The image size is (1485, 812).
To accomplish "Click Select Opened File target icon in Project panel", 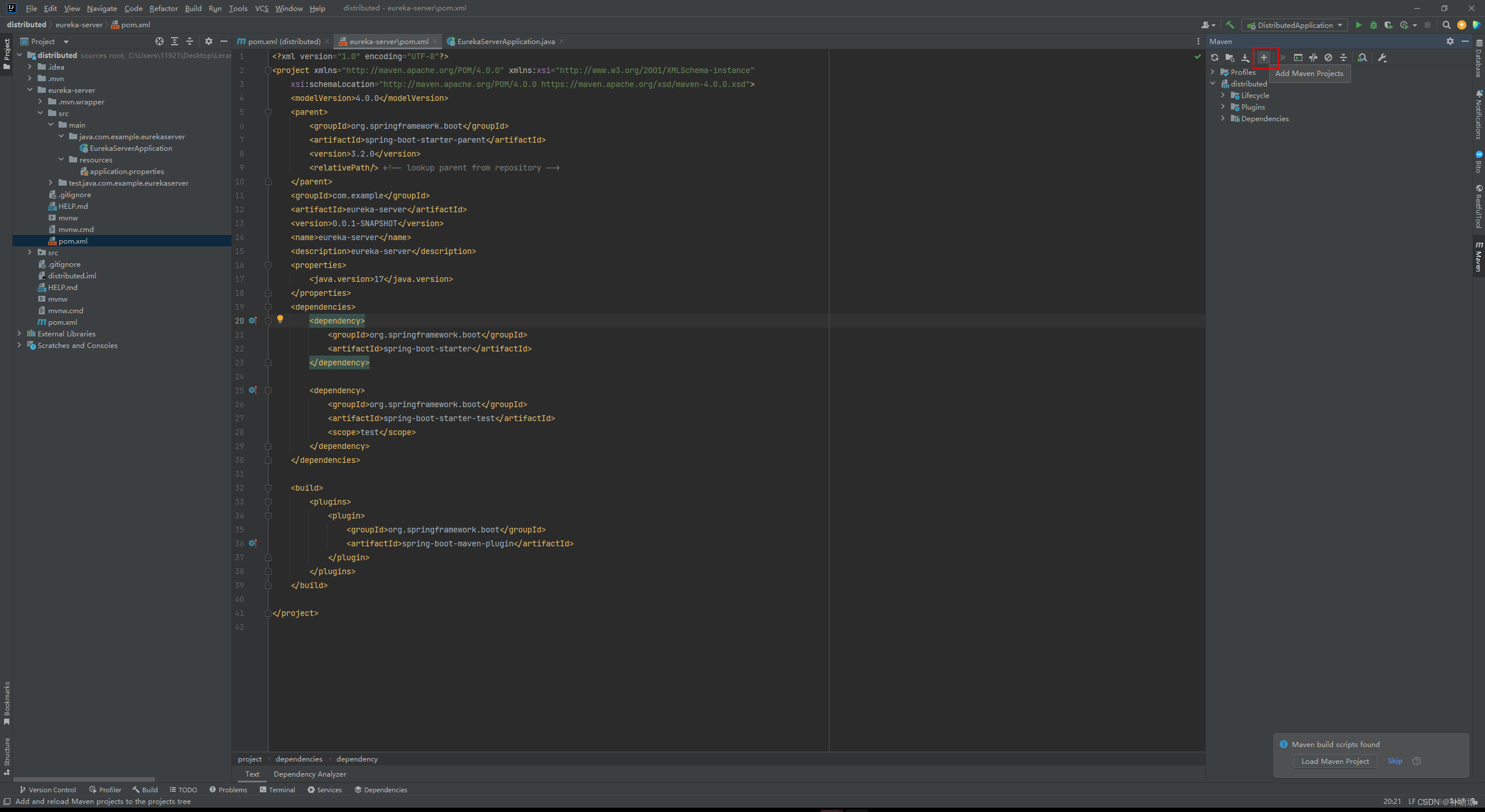I will tap(160, 41).
